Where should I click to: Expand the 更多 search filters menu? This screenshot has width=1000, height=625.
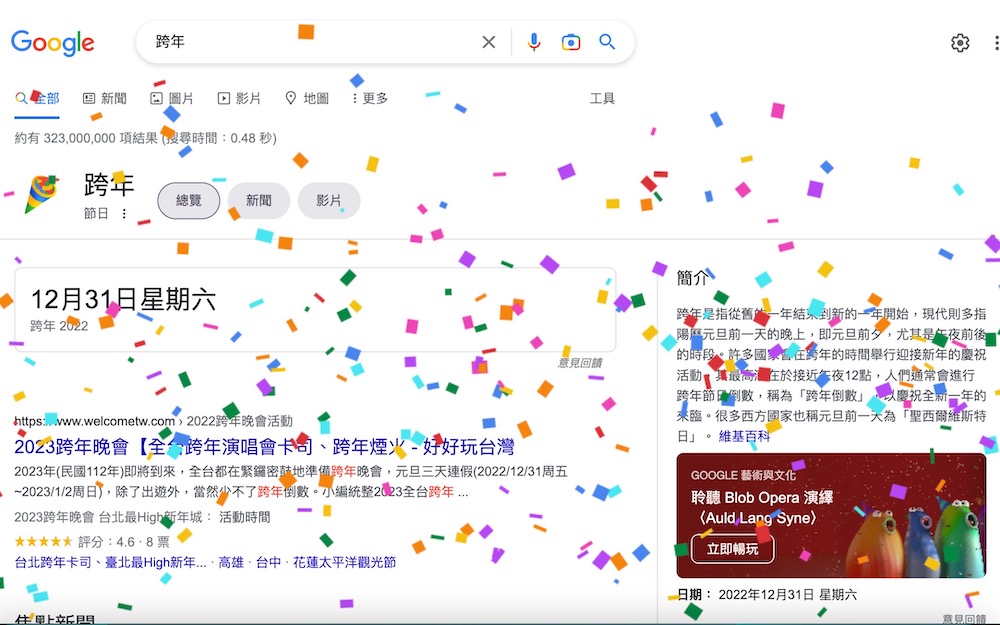(370, 98)
